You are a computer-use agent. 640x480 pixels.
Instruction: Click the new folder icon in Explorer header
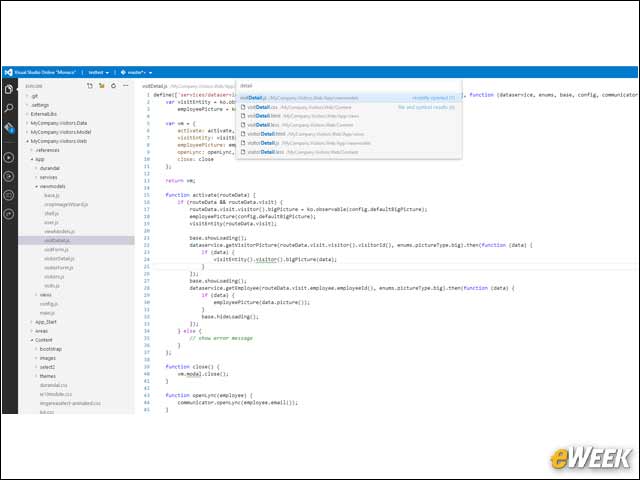(x=102, y=86)
